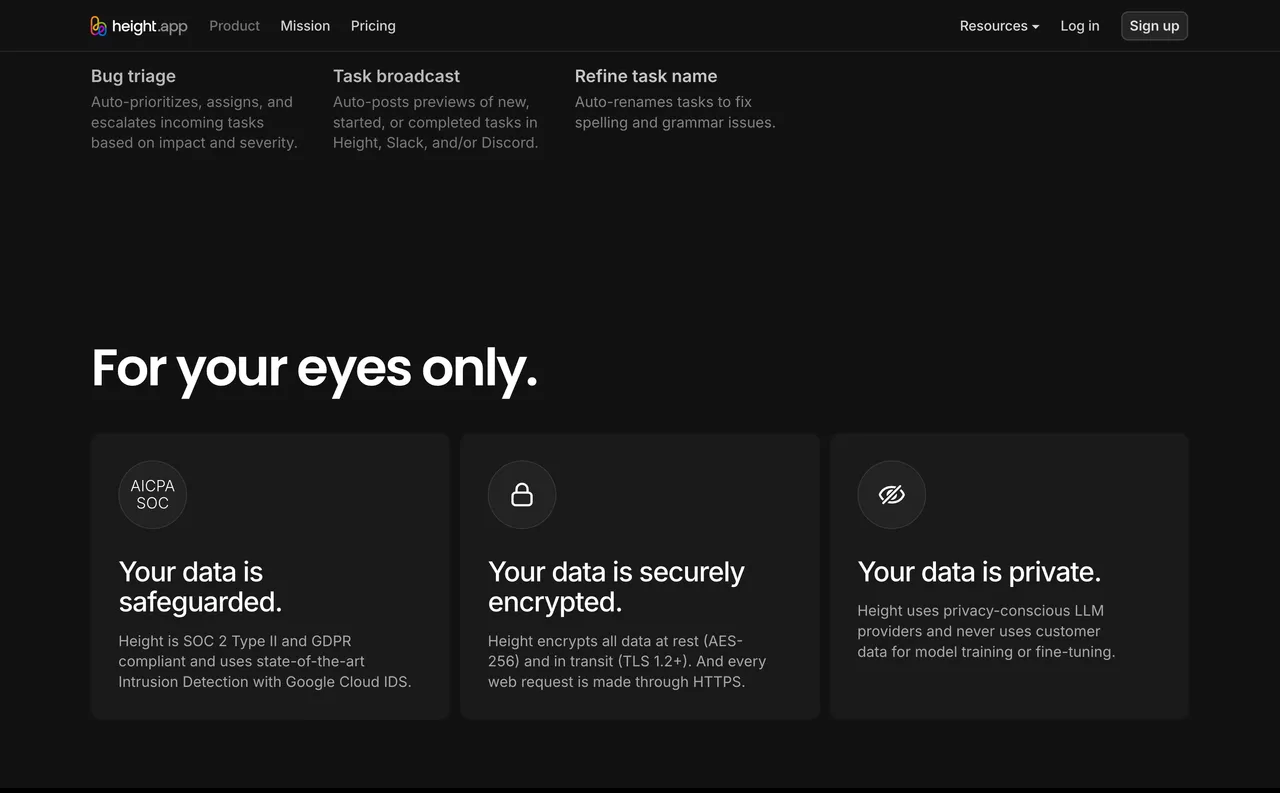
Task: Click the Bug triage feature heading
Action: [x=133, y=76]
